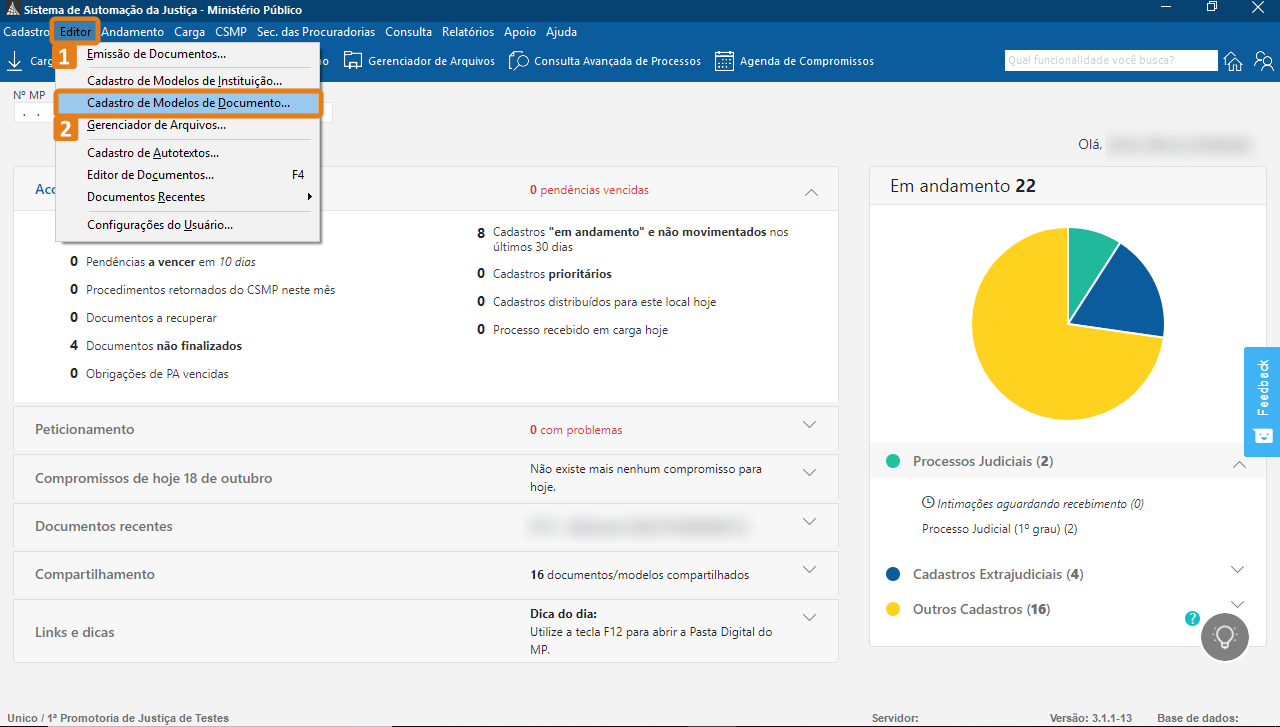Click the lightbulb tips button

pos(1225,636)
